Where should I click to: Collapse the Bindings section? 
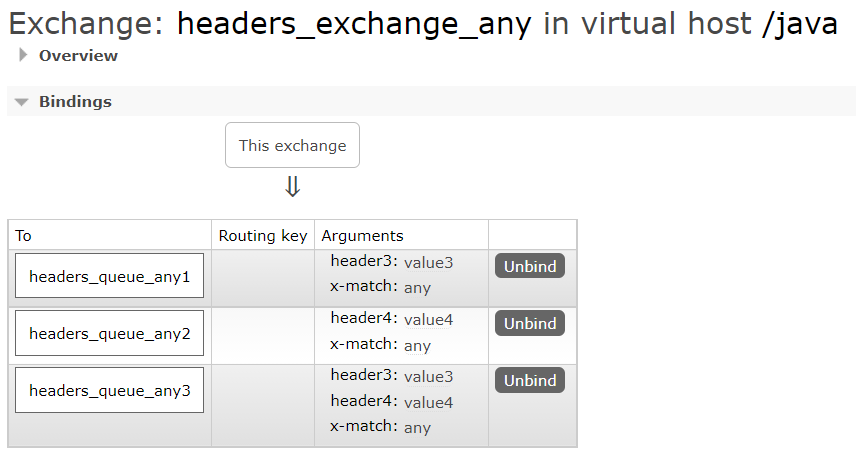coord(74,102)
